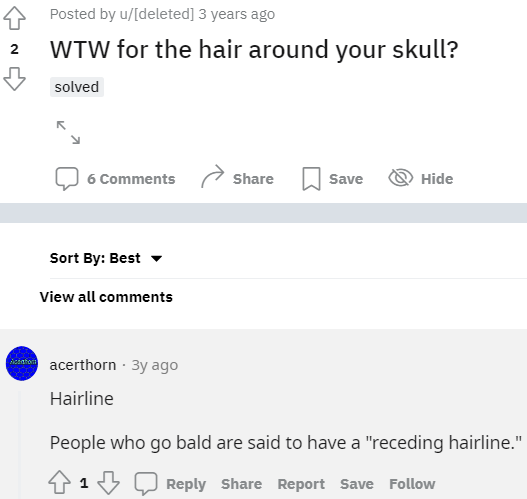Reply to acerthorn's comment
The height and width of the screenshot is (499, 527).
[186, 484]
